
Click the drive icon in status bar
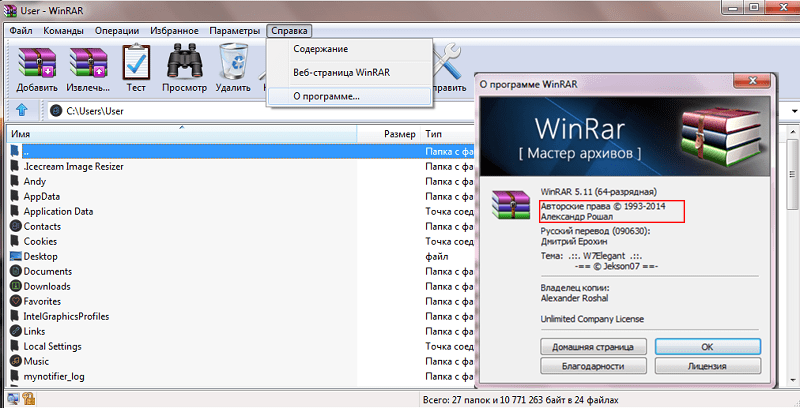12,399
